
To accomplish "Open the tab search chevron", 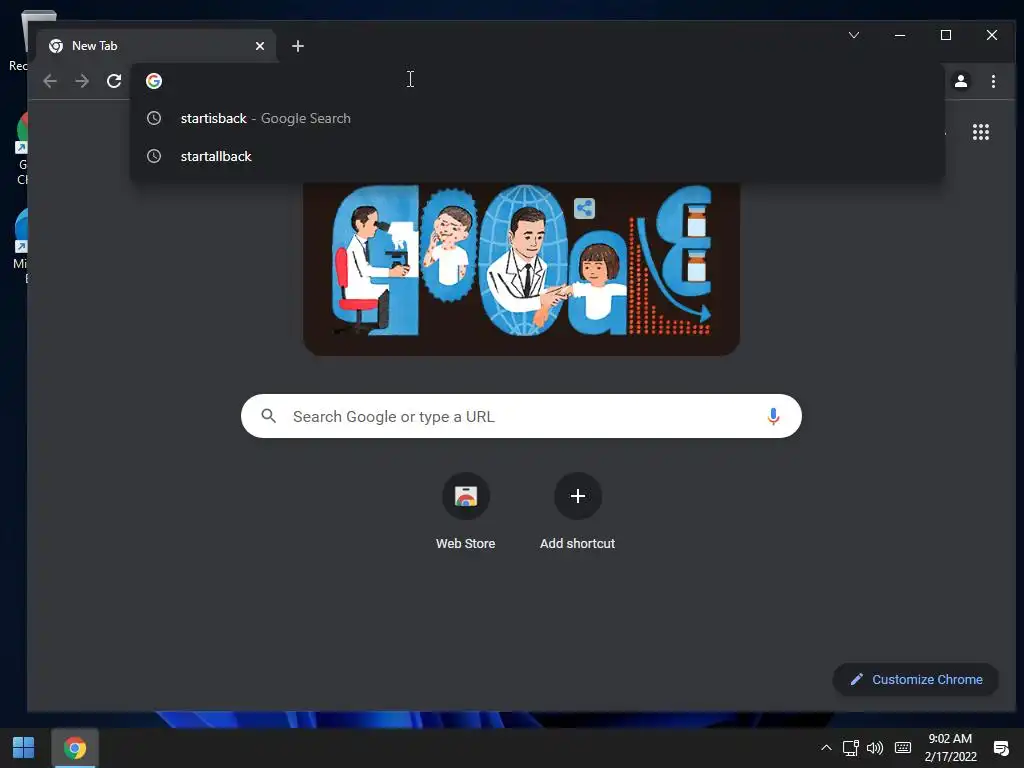I will (x=854, y=35).
